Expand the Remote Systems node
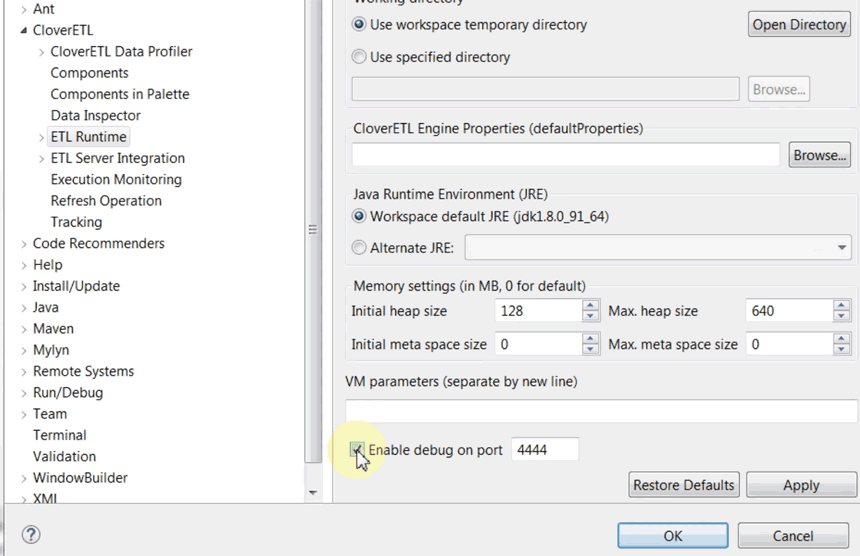 click(24, 372)
